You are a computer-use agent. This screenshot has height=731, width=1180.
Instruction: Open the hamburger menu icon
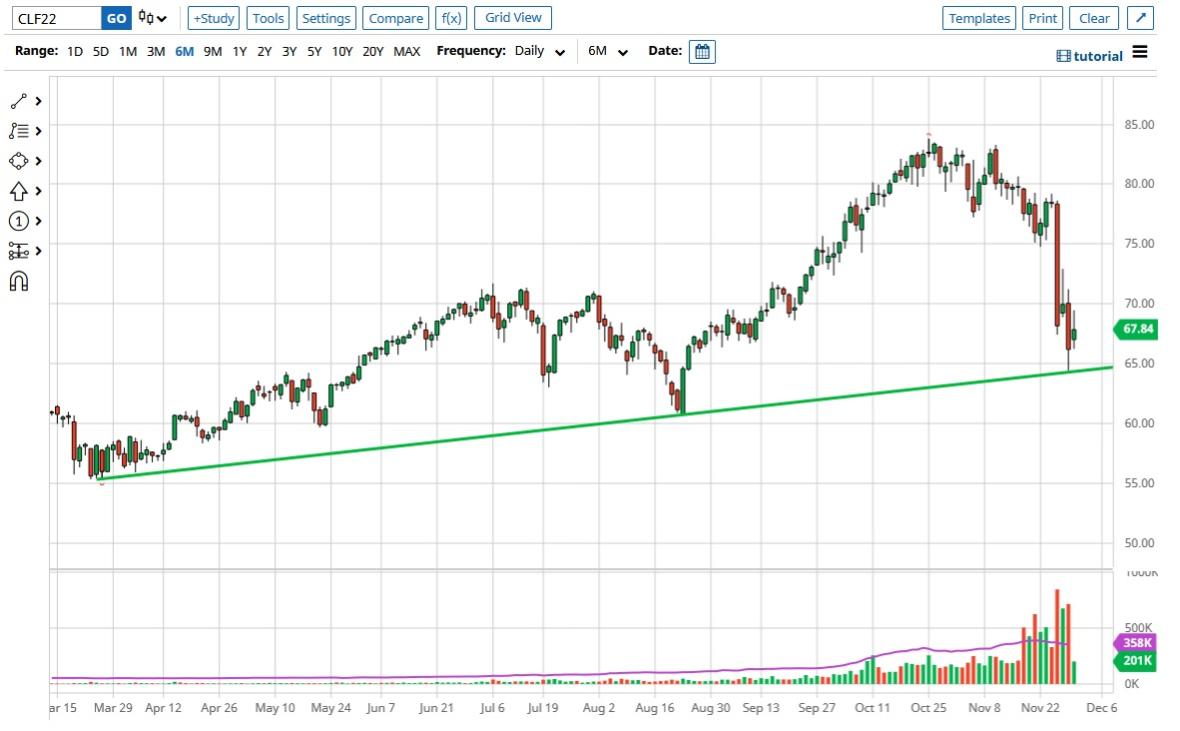(1140, 52)
